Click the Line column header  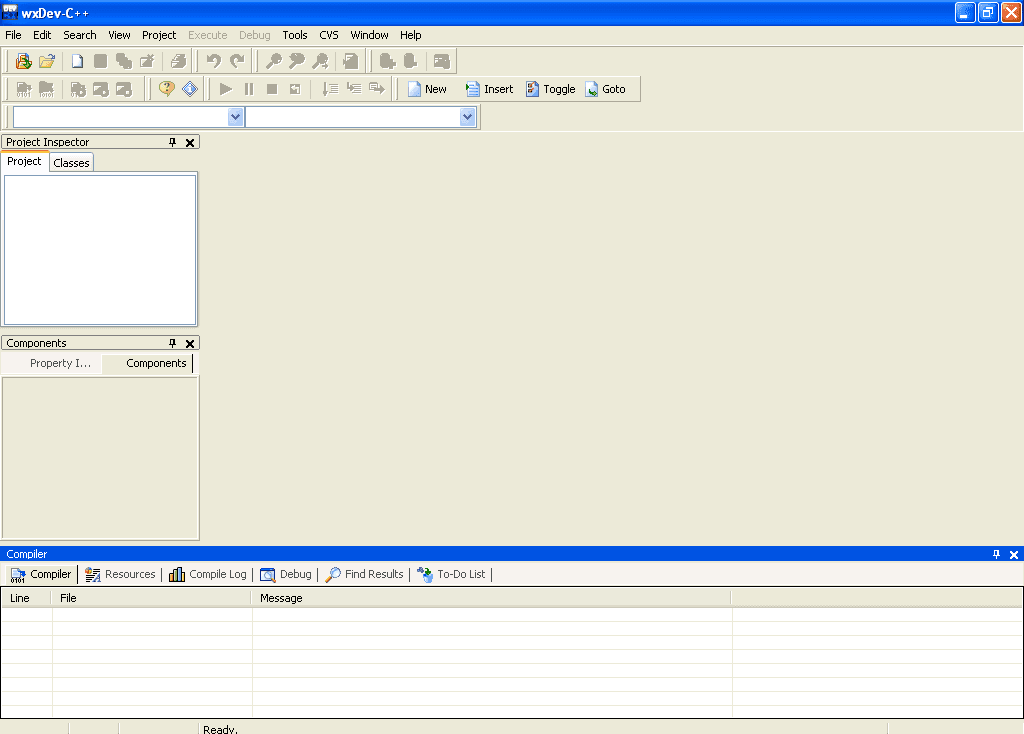[x=26, y=598]
